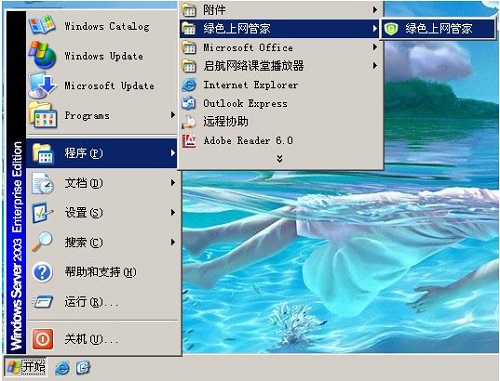500x381 pixels.
Task: Expand the 文档(D) submenu arrow
Action: [x=173, y=183]
